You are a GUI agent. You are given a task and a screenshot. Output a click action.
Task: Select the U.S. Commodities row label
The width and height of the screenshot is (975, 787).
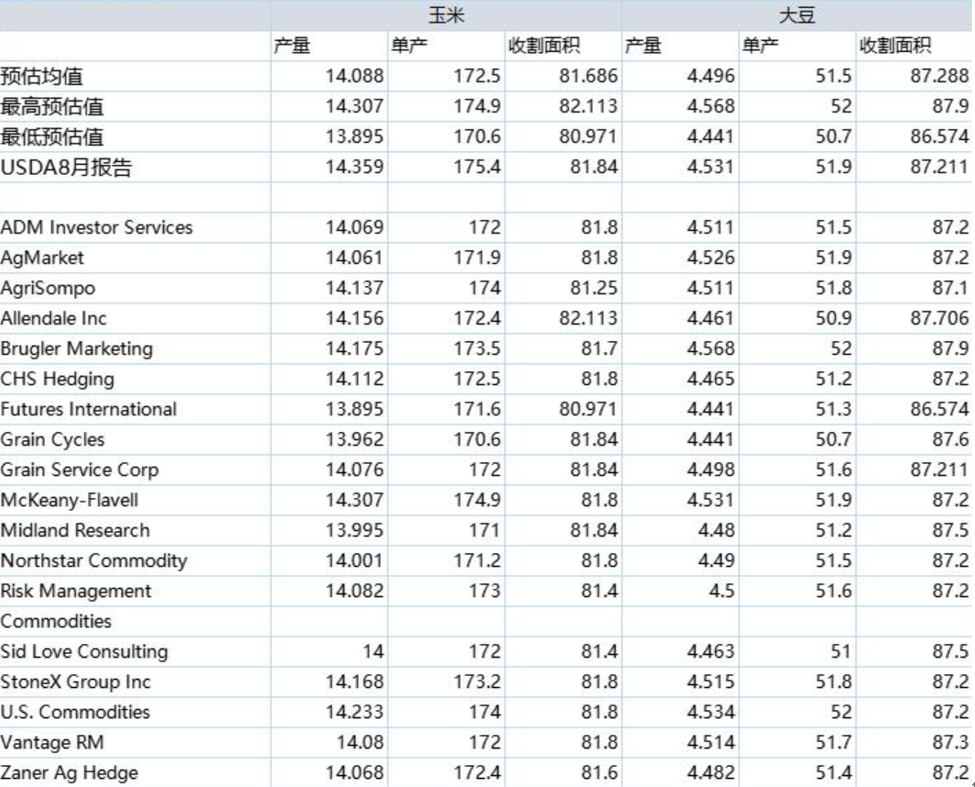[x=75, y=712]
